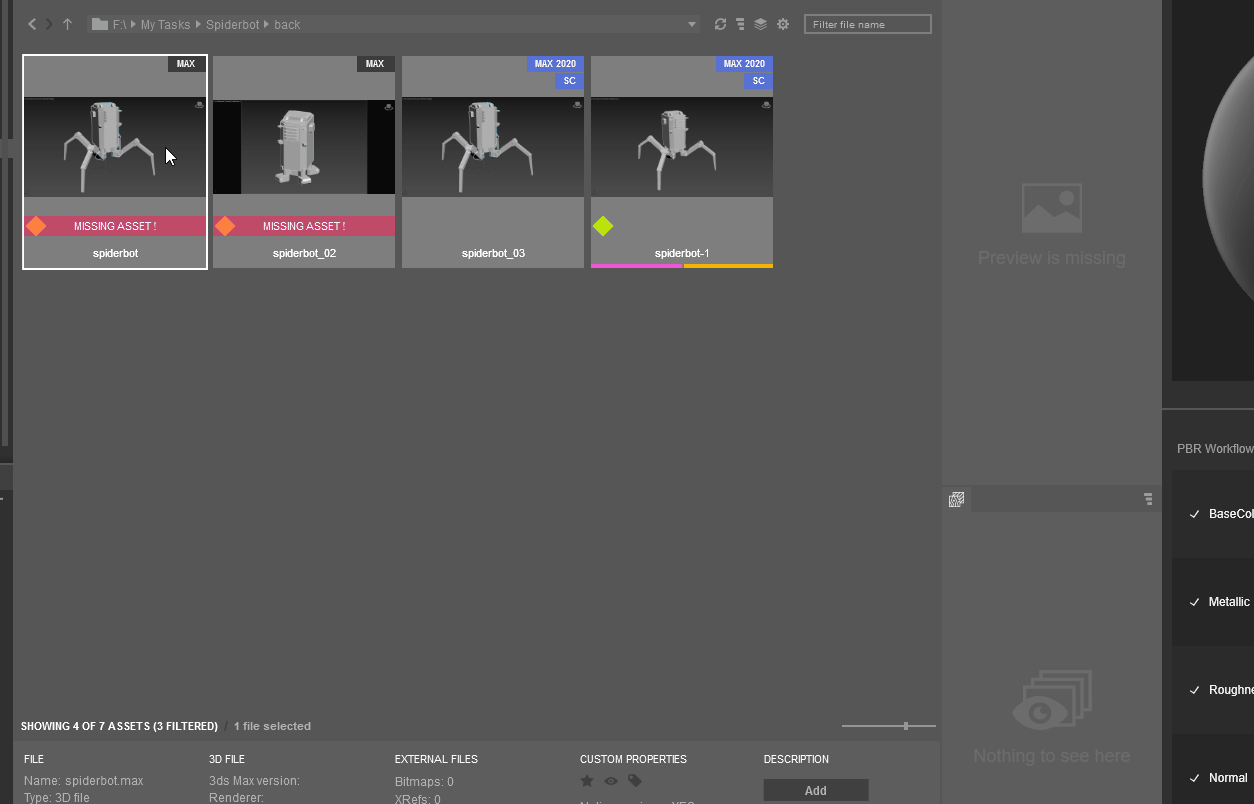Click the orange diamond on spiderbot
Image resolution: width=1254 pixels, height=804 pixels.
click(36, 226)
